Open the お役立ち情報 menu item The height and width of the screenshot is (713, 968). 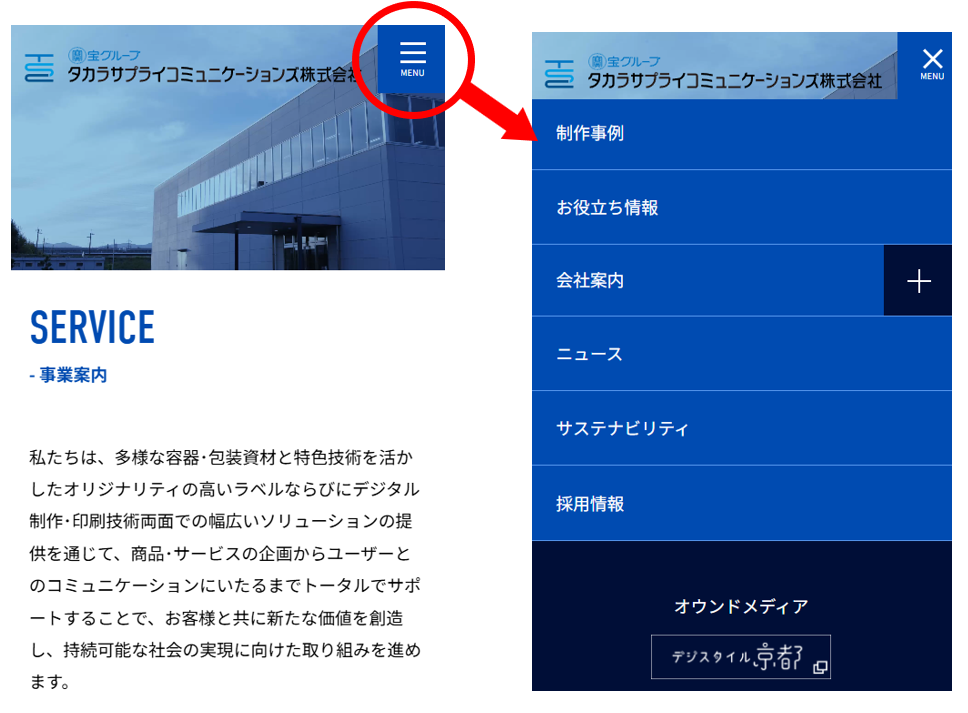click(607, 208)
